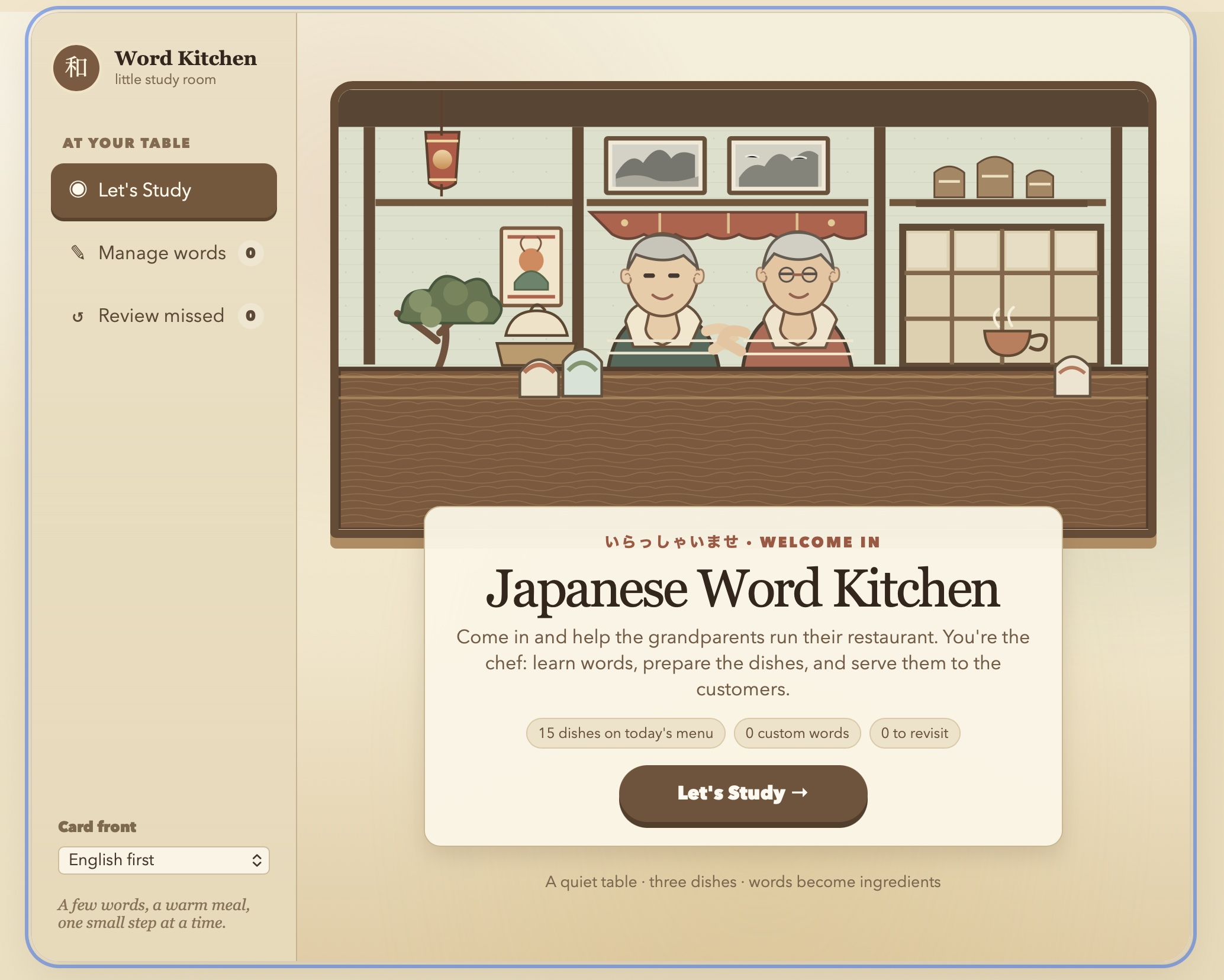Select Let's Study in the sidebar

tap(164, 191)
